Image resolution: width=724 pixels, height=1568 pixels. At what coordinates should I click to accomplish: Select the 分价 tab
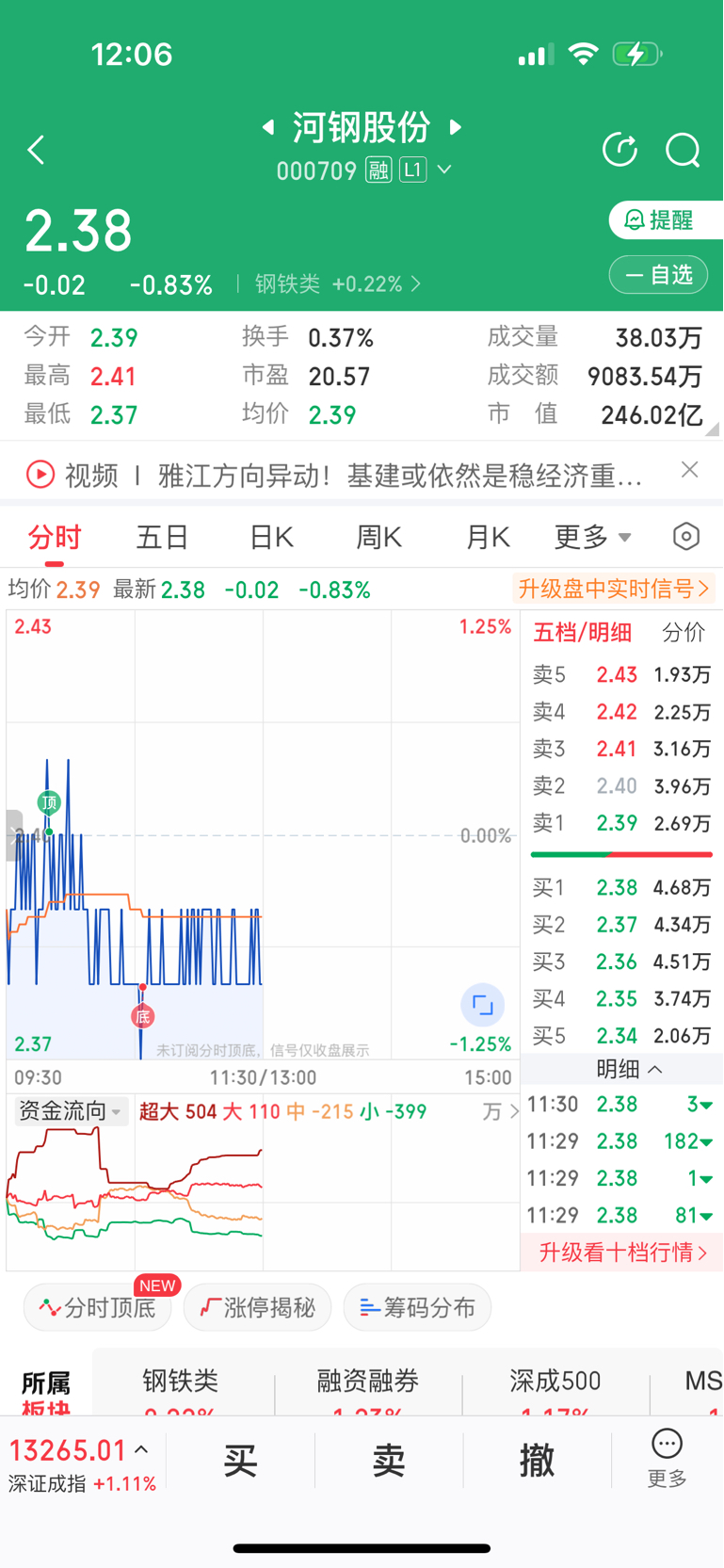684,633
